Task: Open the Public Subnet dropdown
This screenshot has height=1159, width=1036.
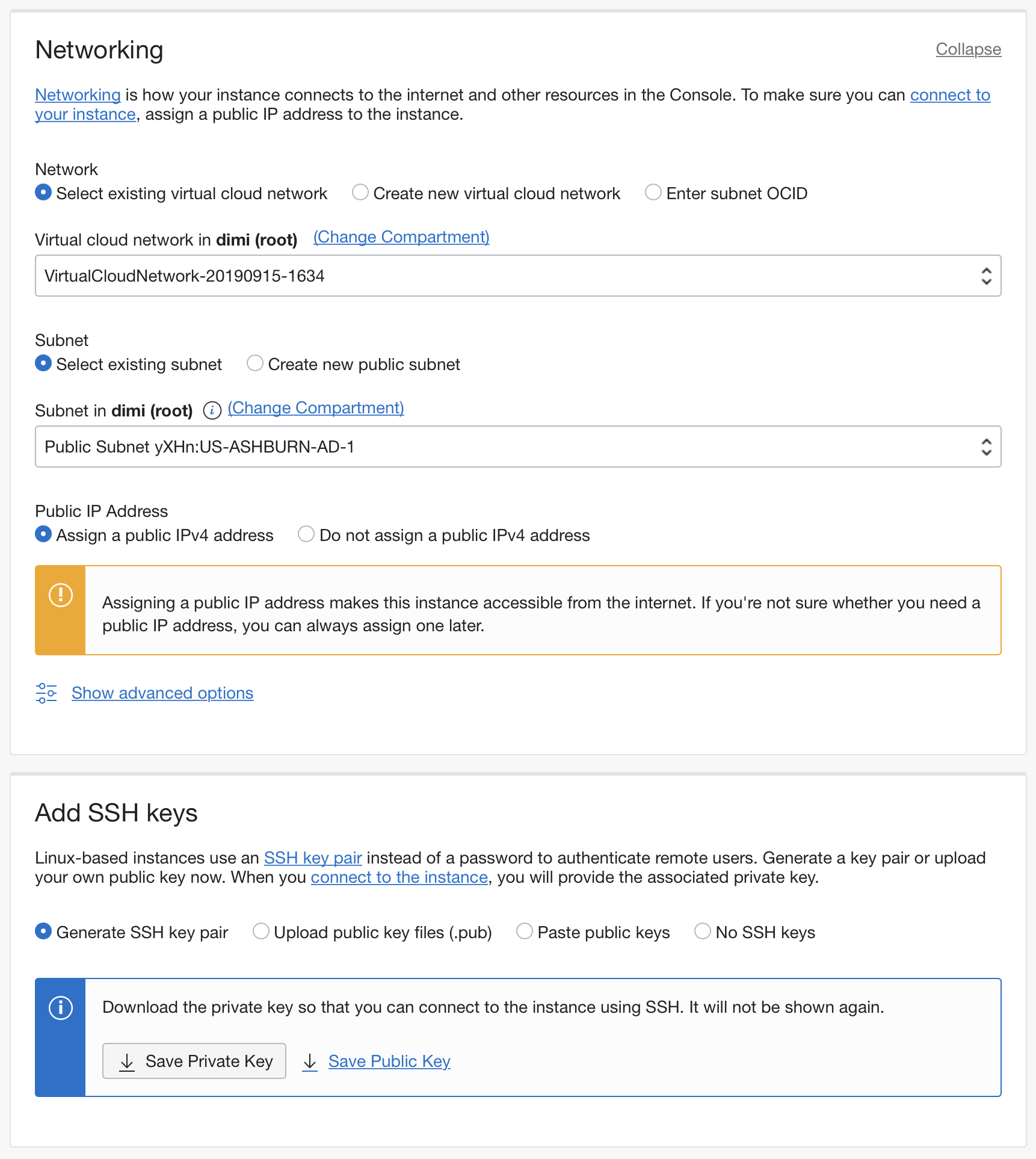Action: (x=517, y=447)
